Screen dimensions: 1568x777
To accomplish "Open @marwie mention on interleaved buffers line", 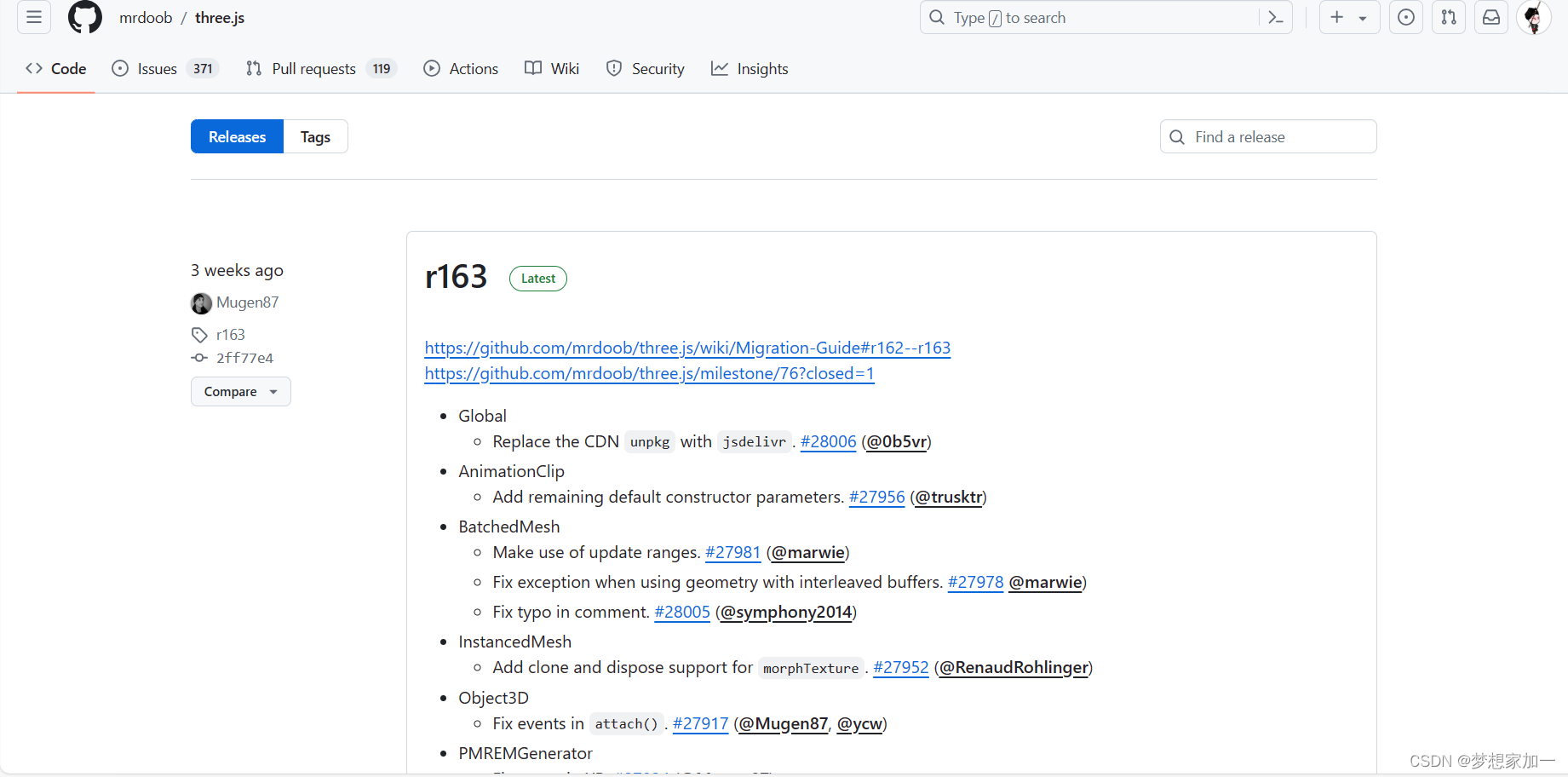I will [x=1045, y=582].
